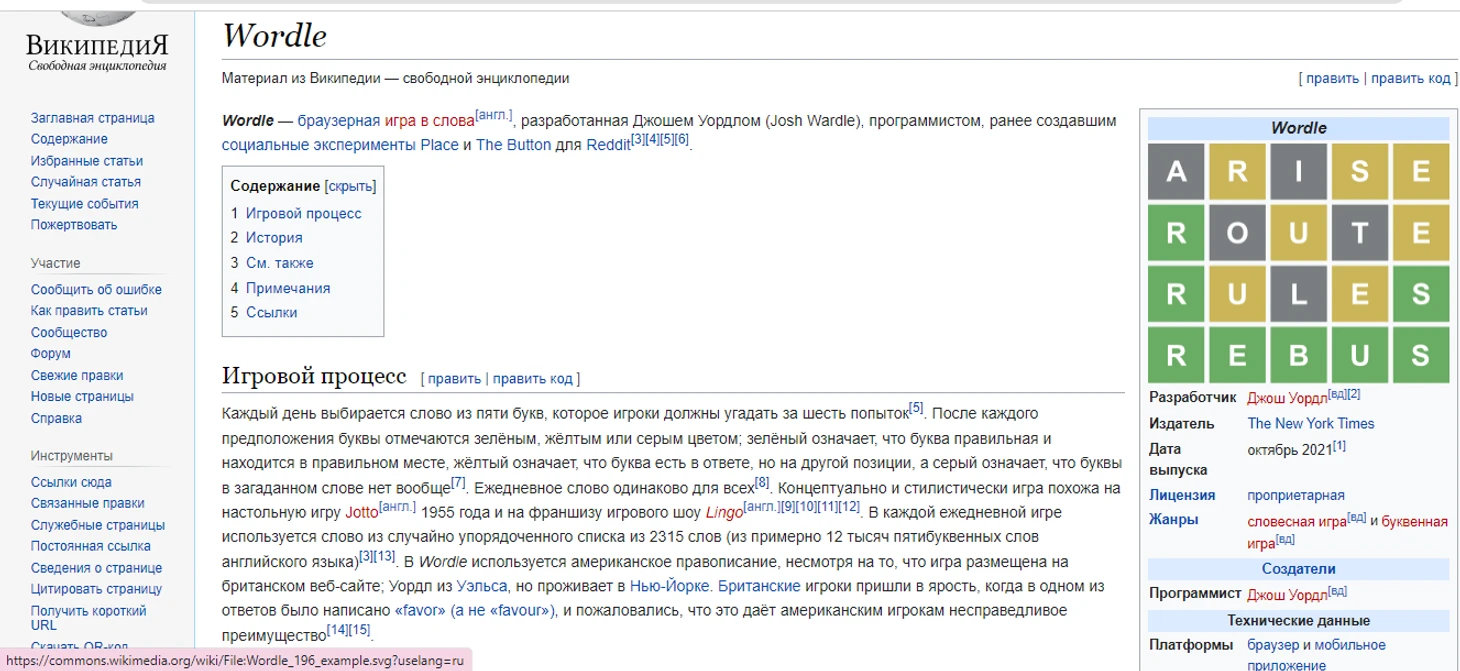Open «проприетарная» license link
This screenshot has width=1460, height=671.
click(x=1296, y=495)
